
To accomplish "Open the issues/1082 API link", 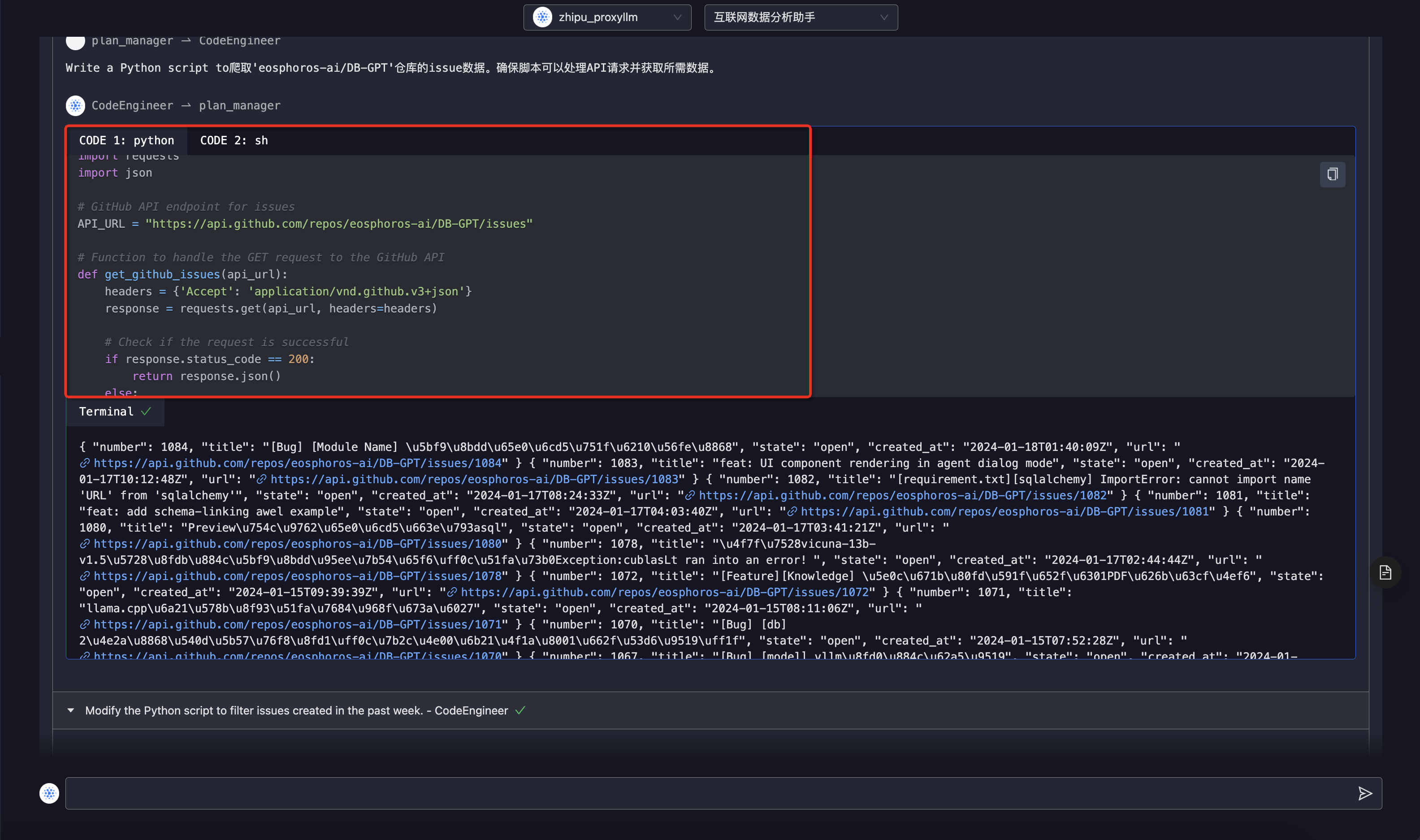I will point(902,495).
